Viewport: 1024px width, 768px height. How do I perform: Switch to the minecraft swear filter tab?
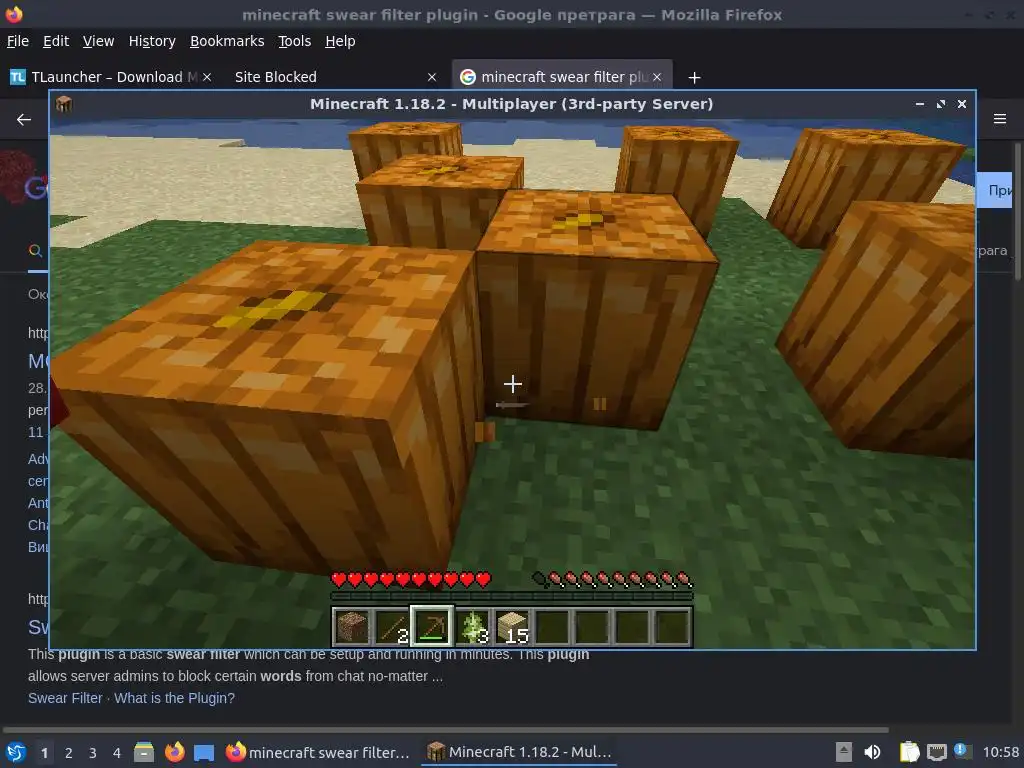[x=562, y=77]
